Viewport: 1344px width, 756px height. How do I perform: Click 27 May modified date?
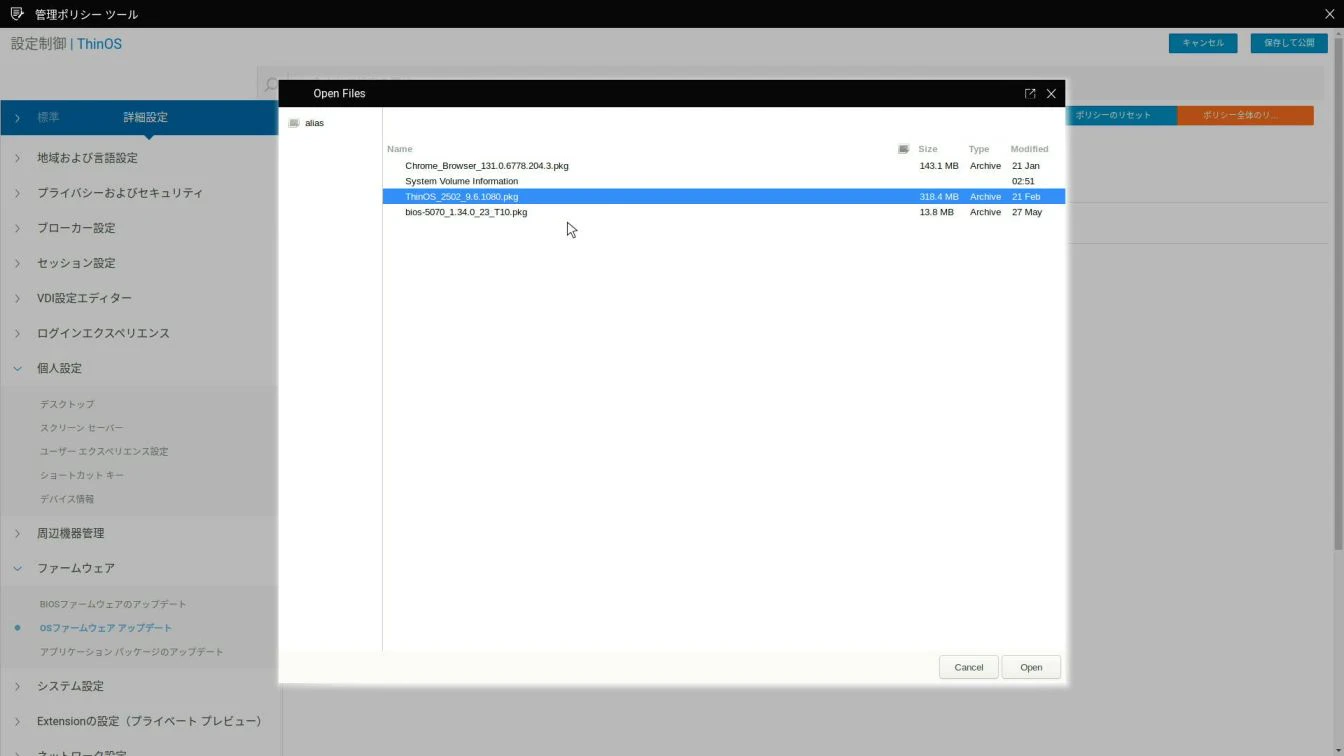coord(1027,212)
